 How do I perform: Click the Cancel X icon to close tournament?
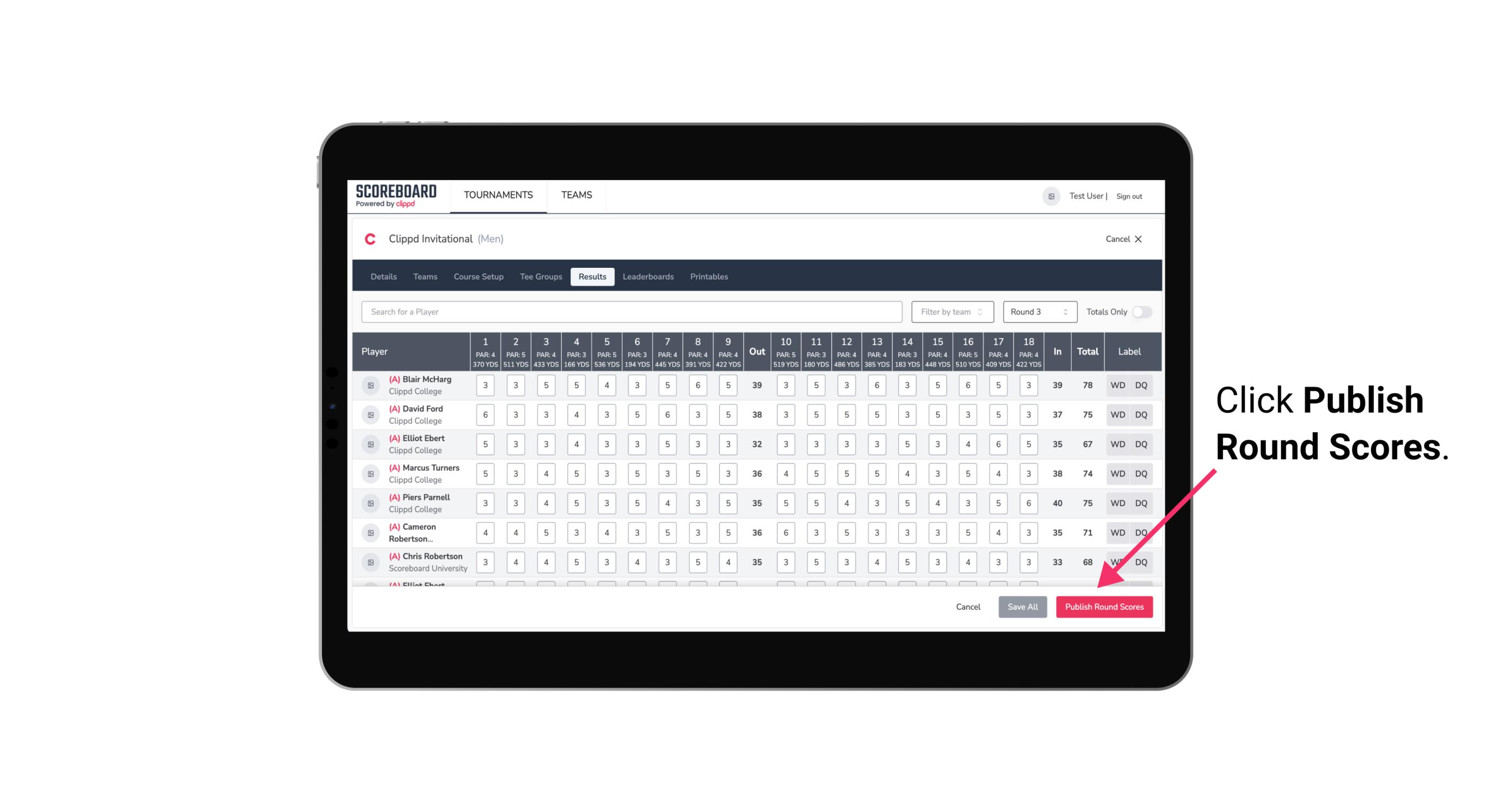pos(1139,239)
